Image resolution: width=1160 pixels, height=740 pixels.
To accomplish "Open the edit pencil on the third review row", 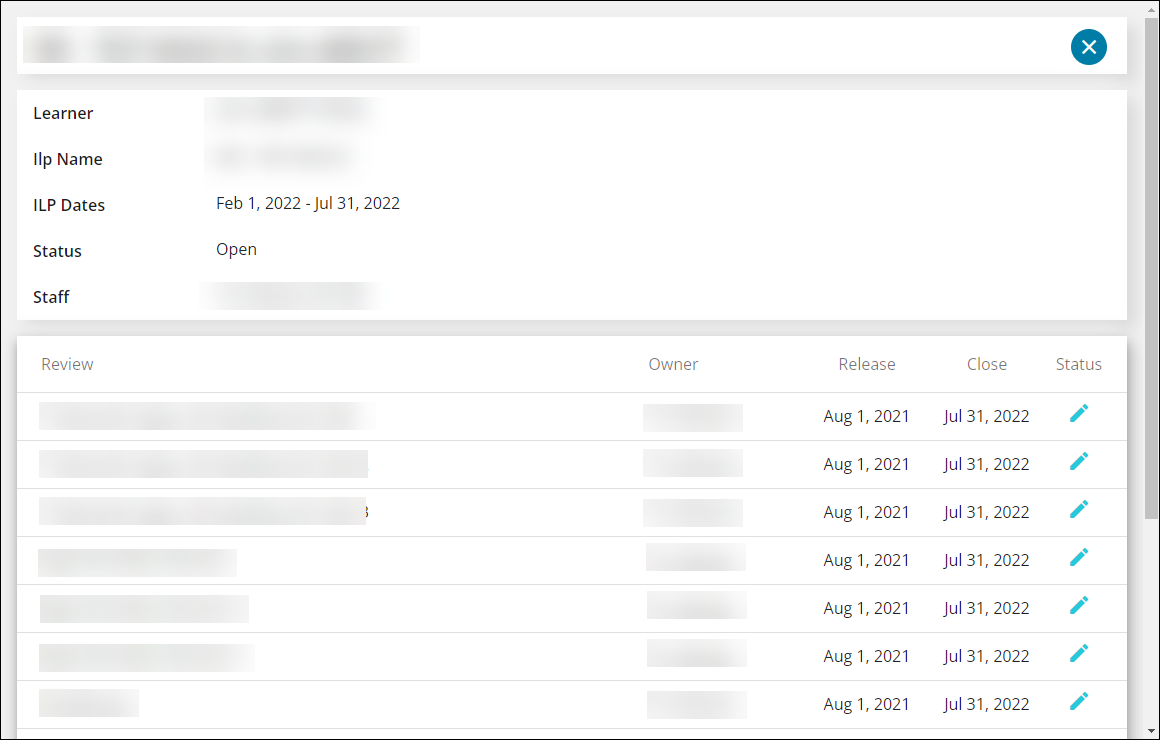I will (x=1079, y=509).
